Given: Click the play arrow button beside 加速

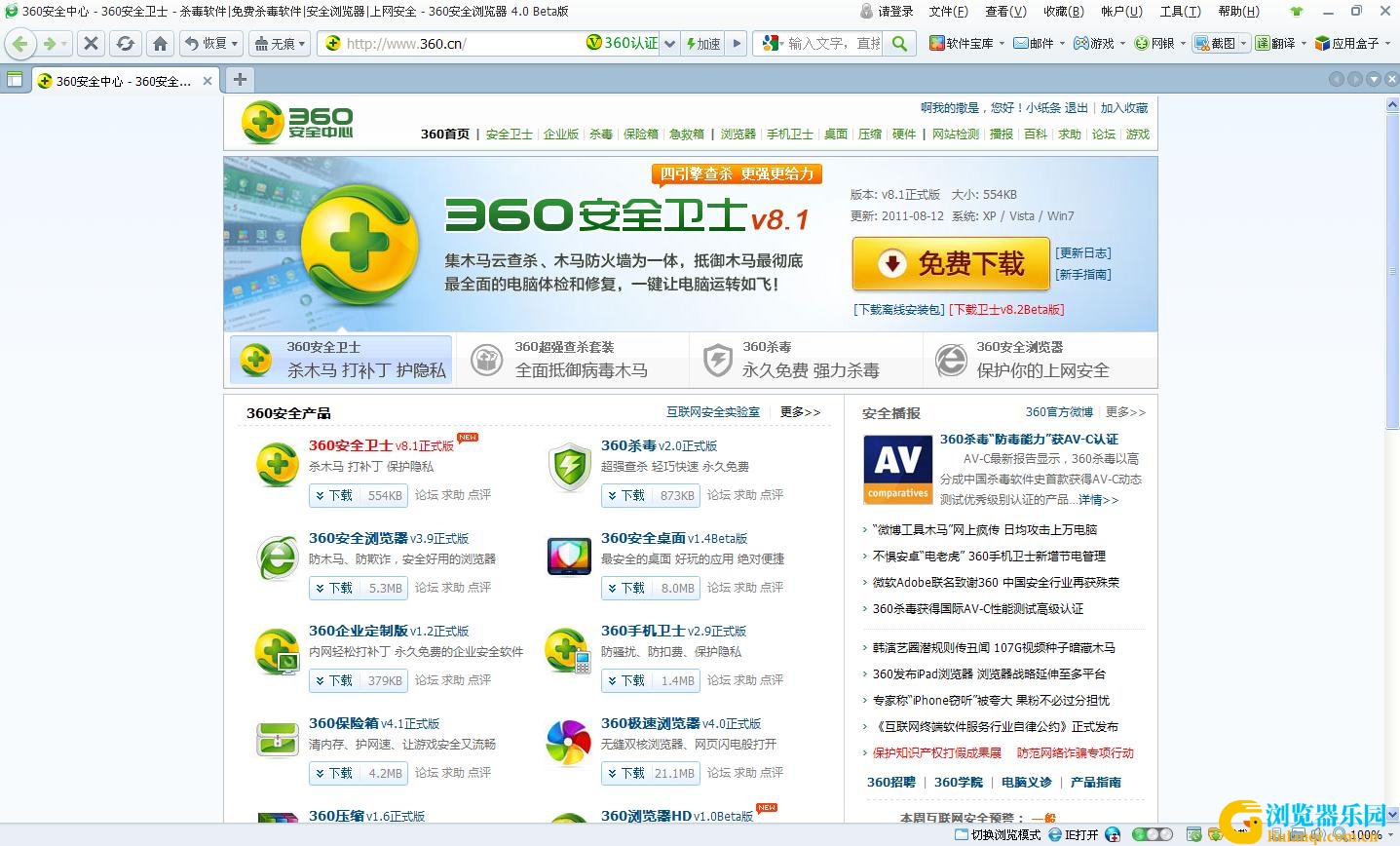Looking at the screenshot, I should pyautogui.click(x=737, y=44).
